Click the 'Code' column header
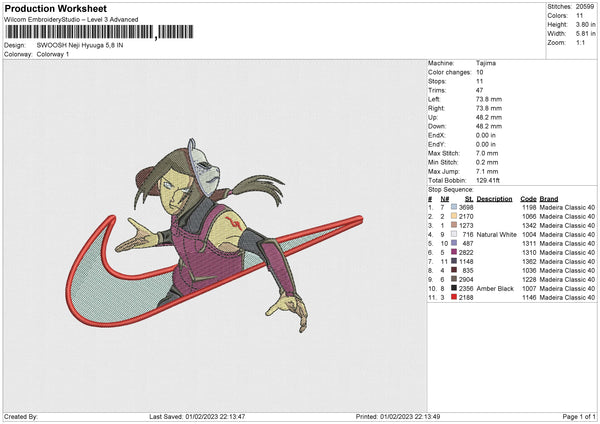 click(528, 199)
